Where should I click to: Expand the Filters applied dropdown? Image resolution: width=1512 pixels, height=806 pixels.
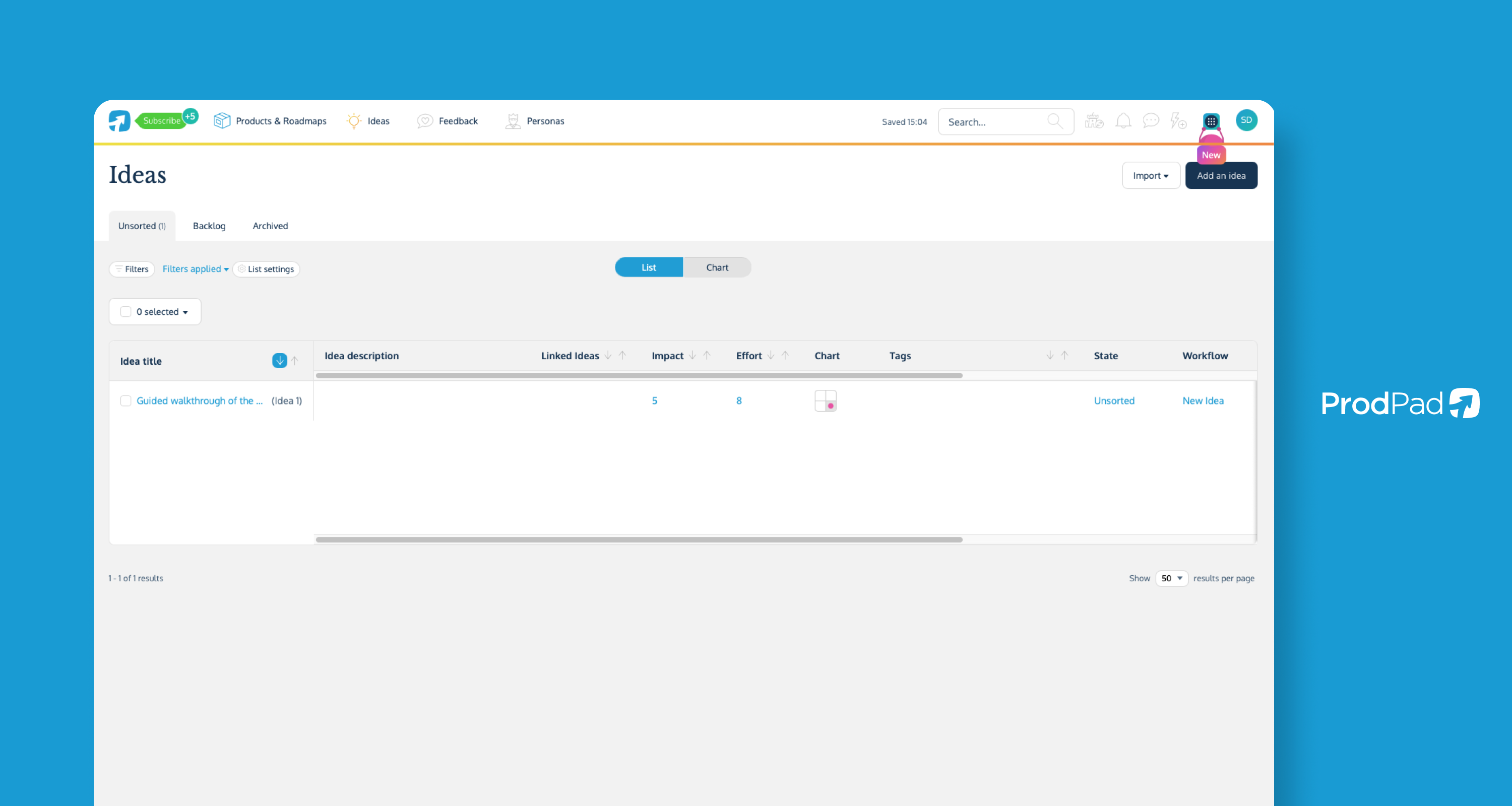click(194, 268)
